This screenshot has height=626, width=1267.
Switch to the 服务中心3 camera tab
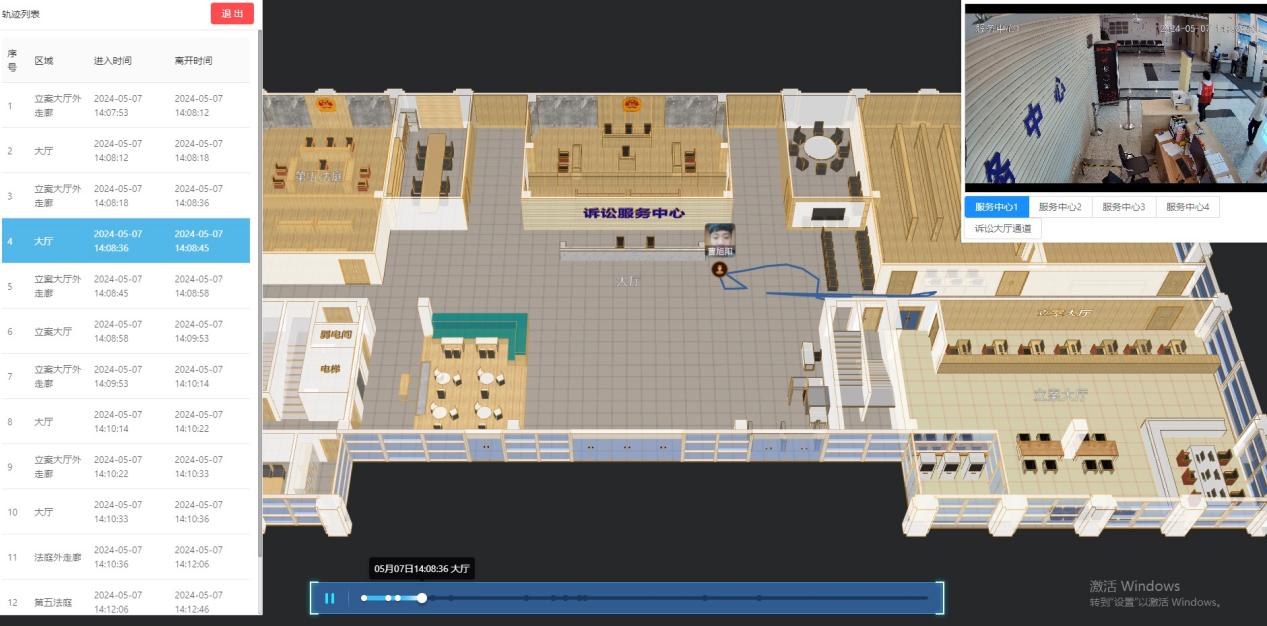[1124, 207]
